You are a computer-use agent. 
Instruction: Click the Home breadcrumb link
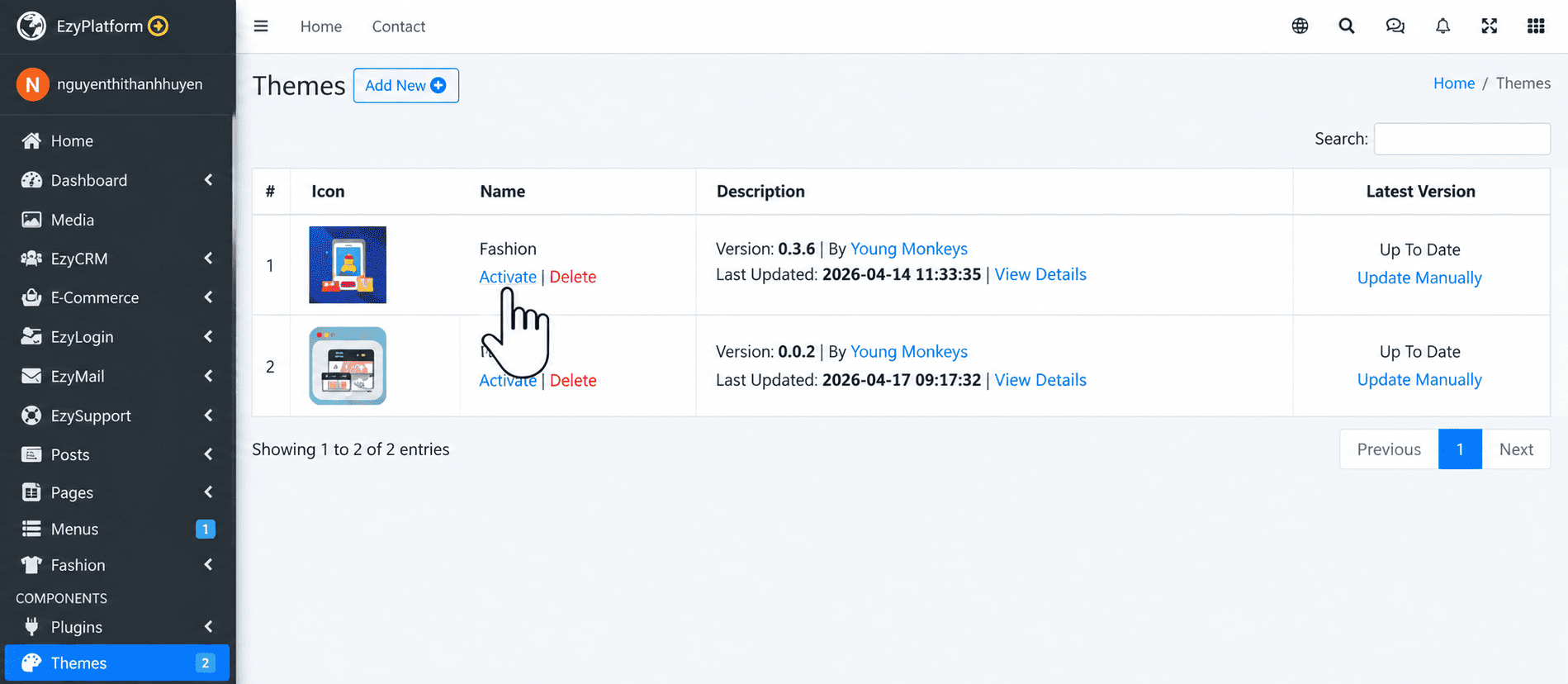(1454, 83)
